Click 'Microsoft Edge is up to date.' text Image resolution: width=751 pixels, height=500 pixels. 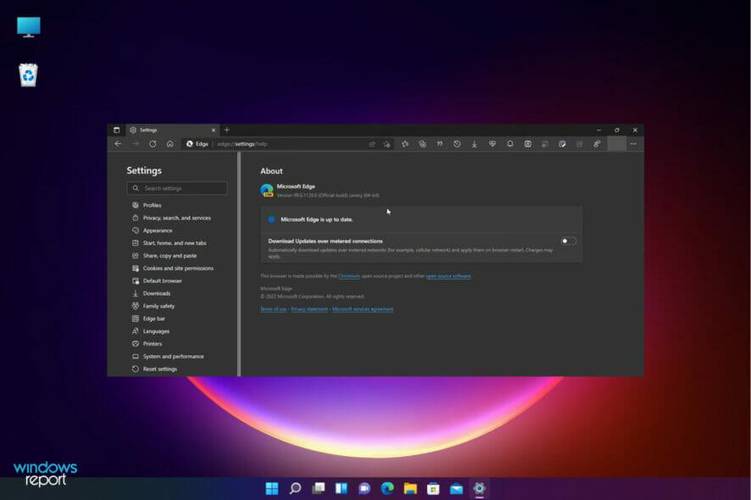pyautogui.click(x=317, y=219)
